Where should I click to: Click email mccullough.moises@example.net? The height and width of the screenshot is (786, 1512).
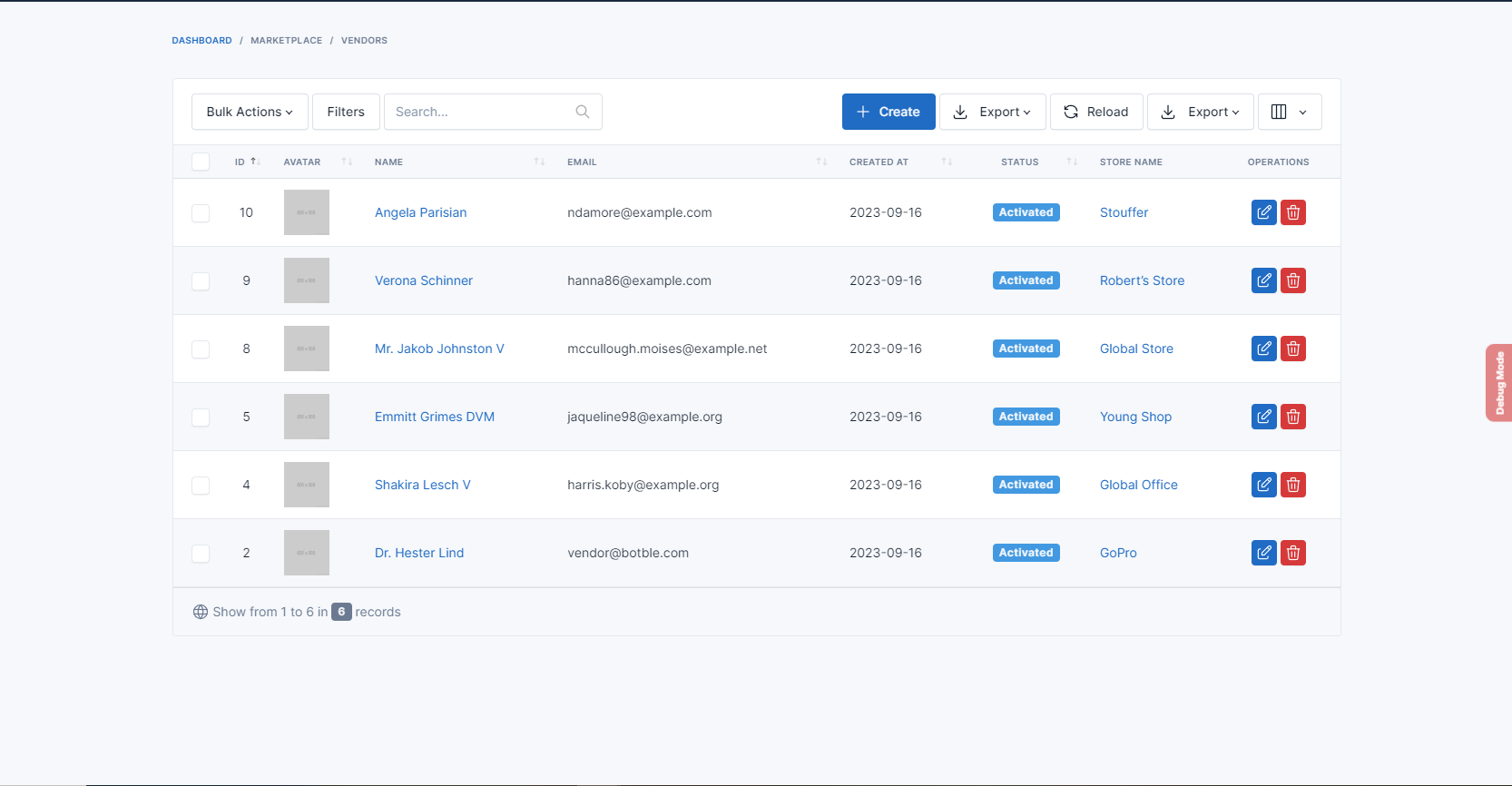[667, 349]
